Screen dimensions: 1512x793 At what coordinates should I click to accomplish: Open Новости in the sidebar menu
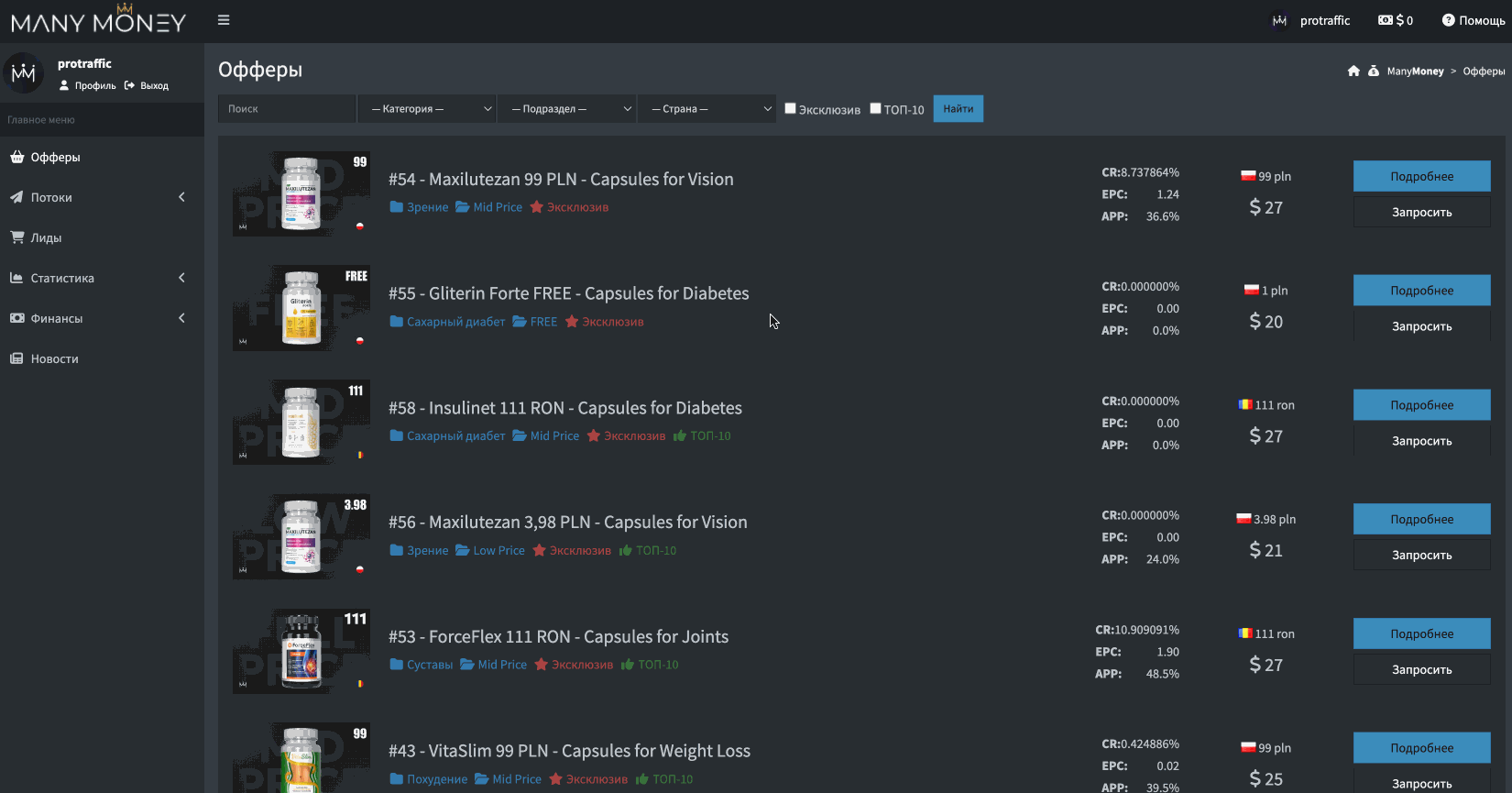point(102,358)
